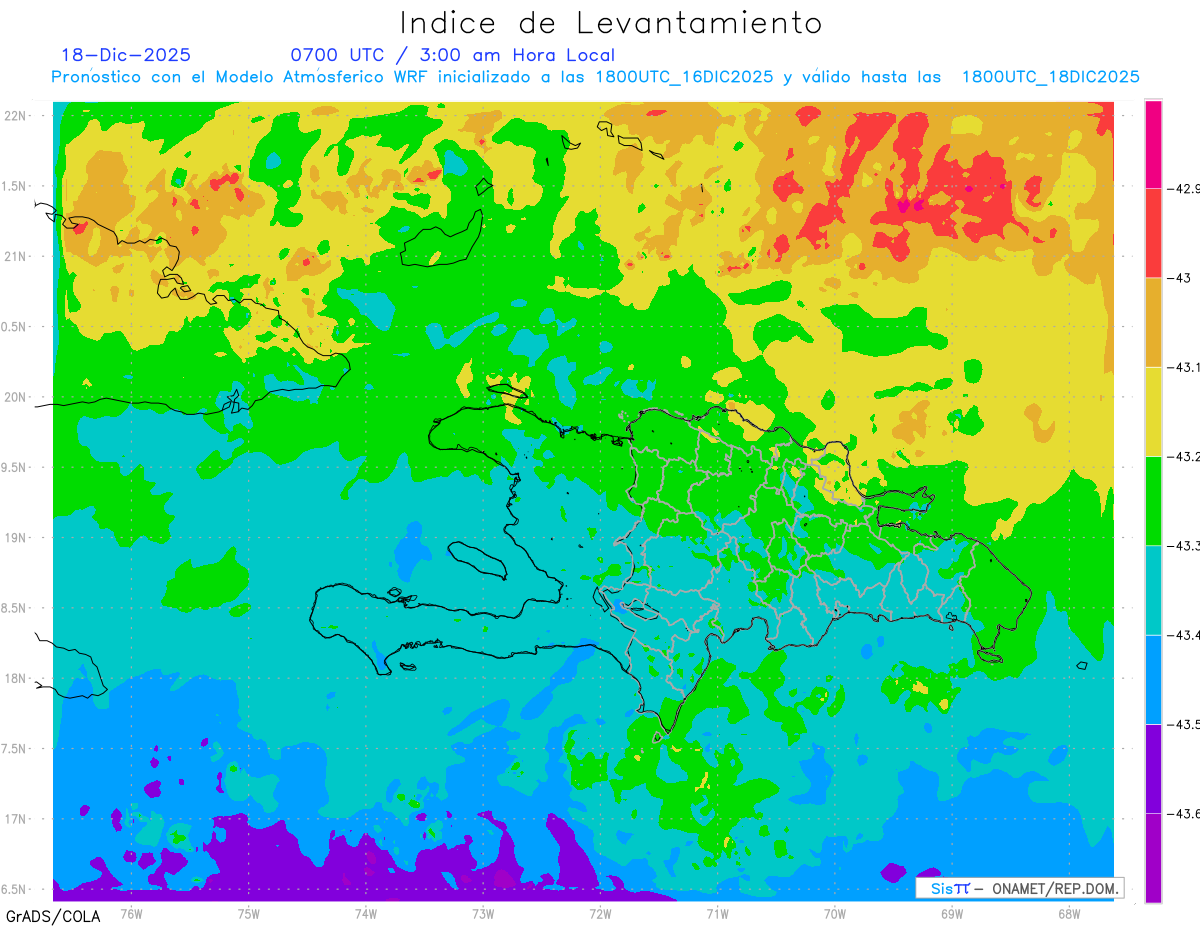1200x927 pixels.
Task: Click the 19N latitude label
Action: (15, 538)
